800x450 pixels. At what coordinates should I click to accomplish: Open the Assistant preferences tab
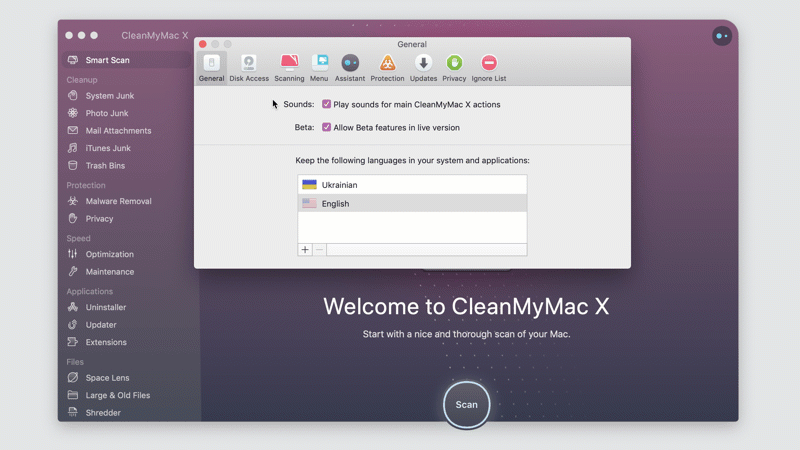coord(350,68)
